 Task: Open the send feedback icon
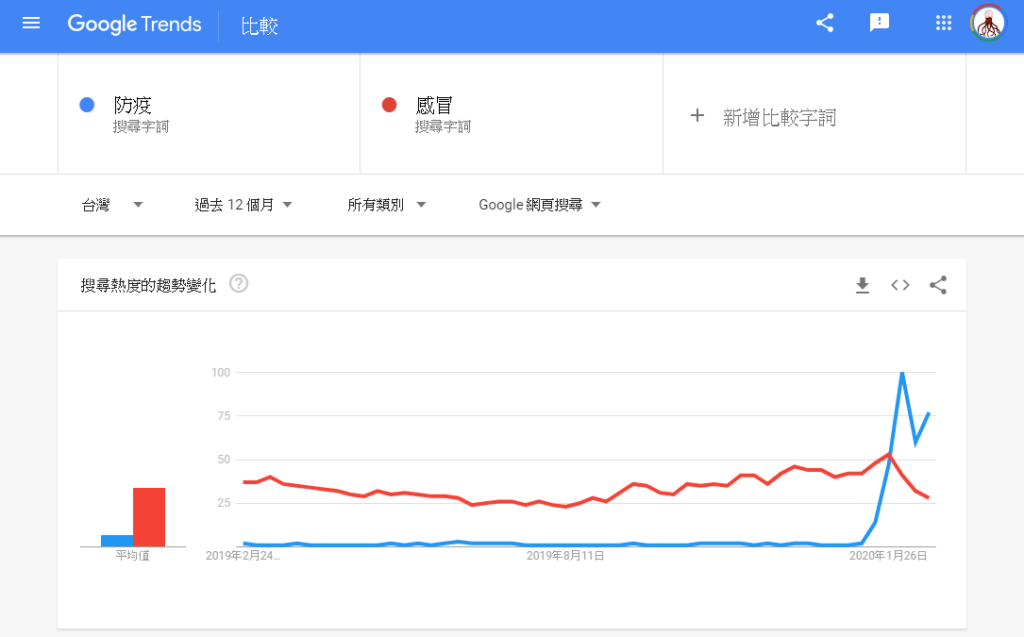point(879,23)
